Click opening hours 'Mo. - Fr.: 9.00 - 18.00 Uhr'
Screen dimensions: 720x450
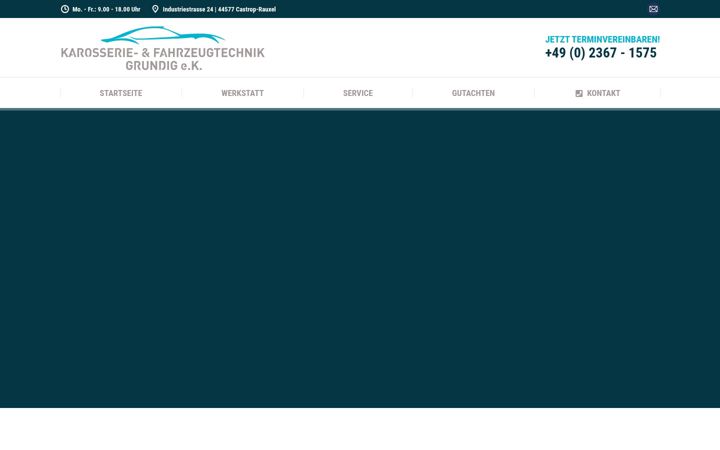click(x=106, y=9)
